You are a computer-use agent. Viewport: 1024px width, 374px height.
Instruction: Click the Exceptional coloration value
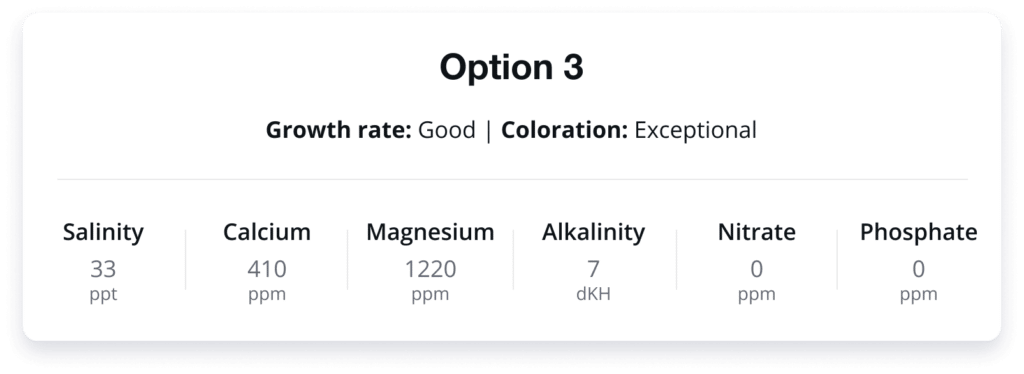click(x=696, y=130)
